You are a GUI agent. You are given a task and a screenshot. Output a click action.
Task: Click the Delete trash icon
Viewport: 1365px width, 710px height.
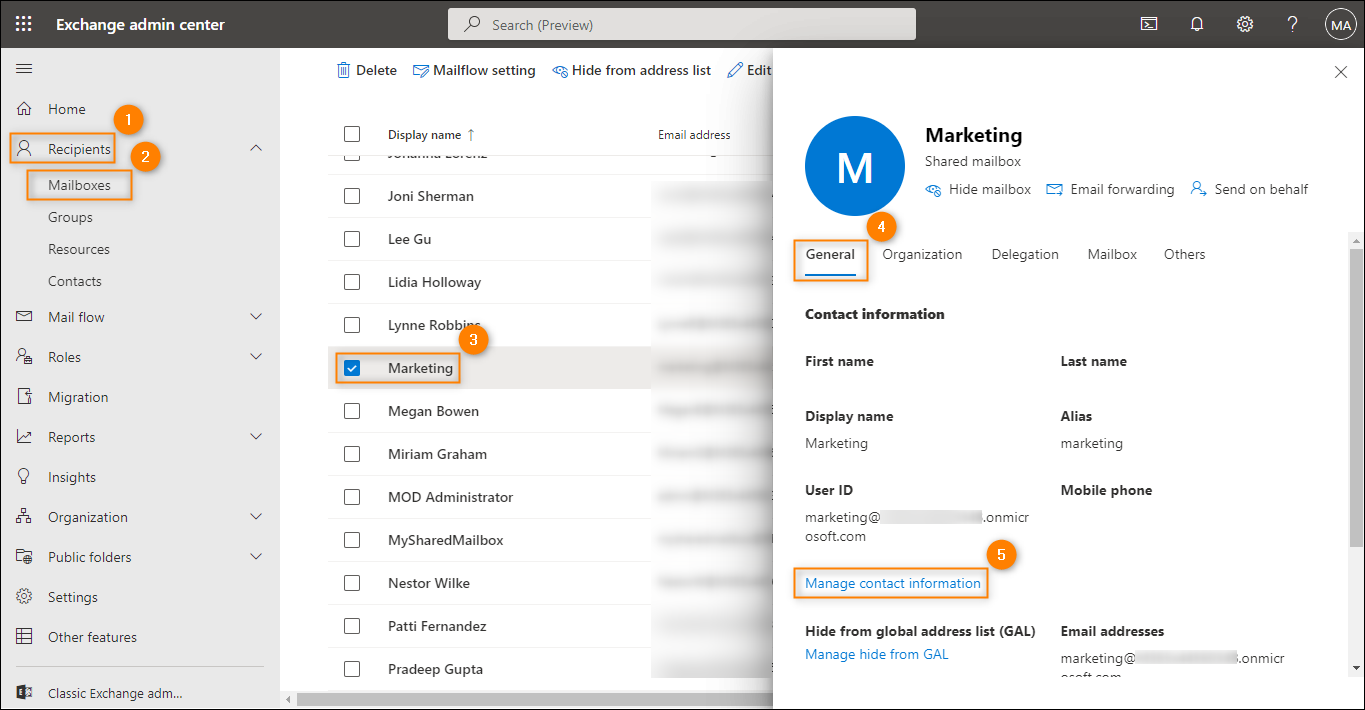pyautogui.click(x=343, y=70)
